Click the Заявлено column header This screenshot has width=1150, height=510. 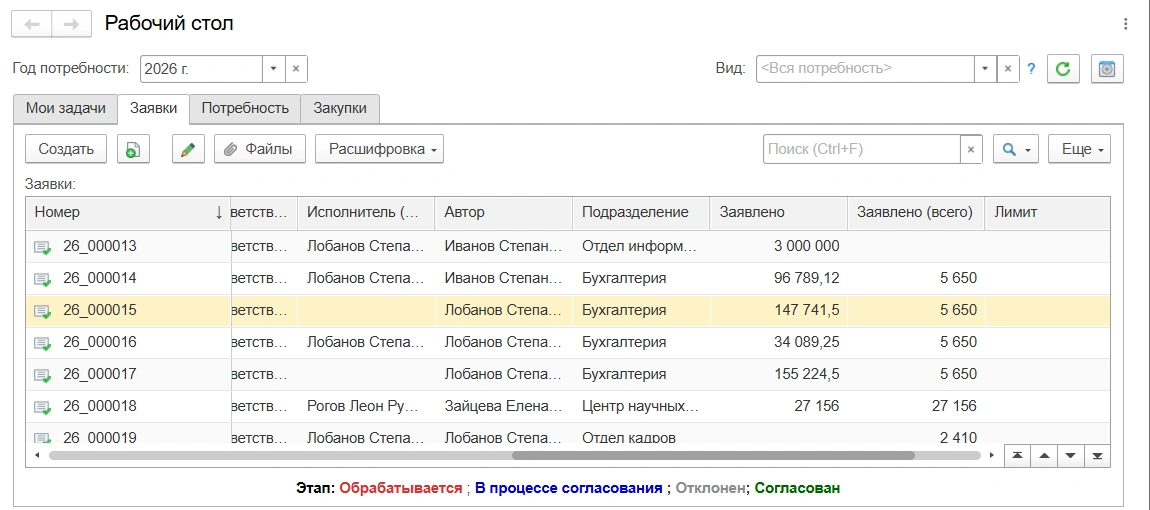779,213
